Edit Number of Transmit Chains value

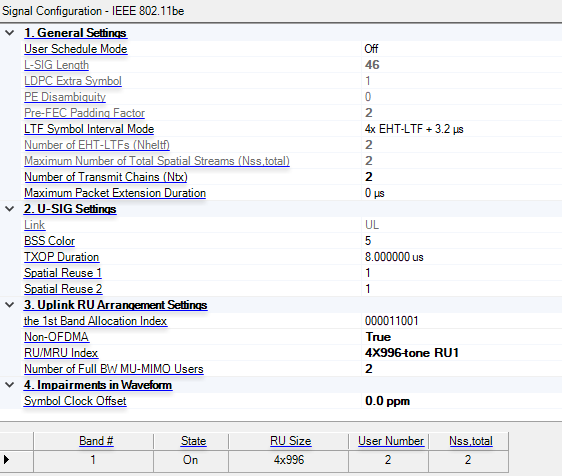pos(462,177)
